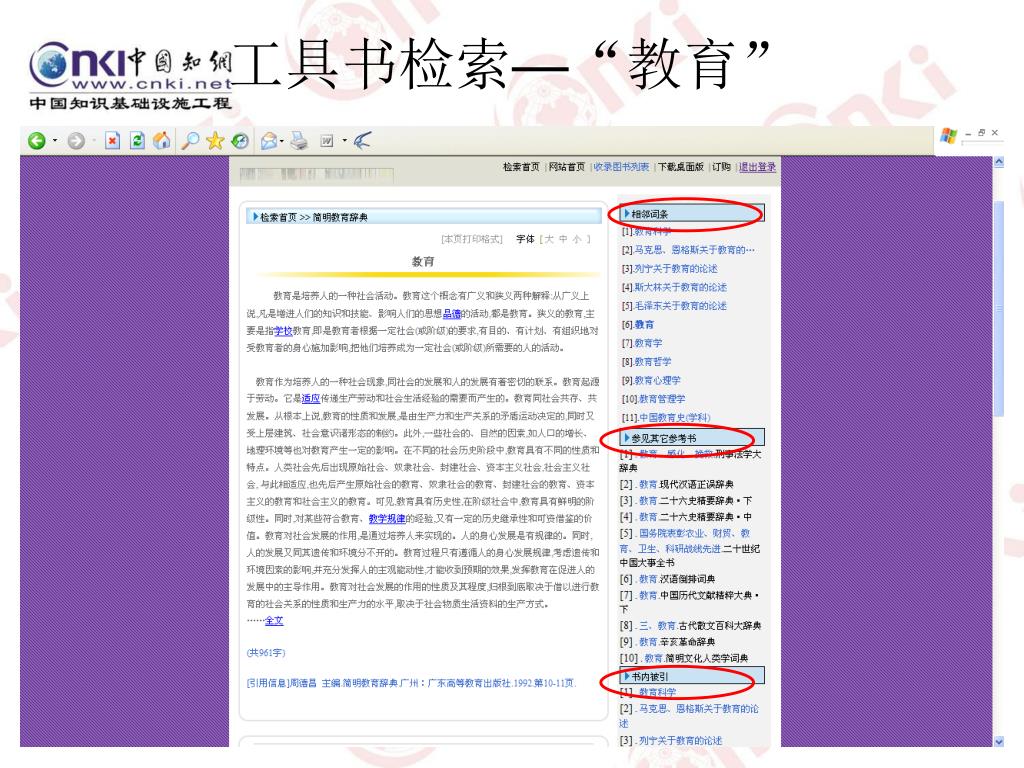Open the History clock icon

240,140
